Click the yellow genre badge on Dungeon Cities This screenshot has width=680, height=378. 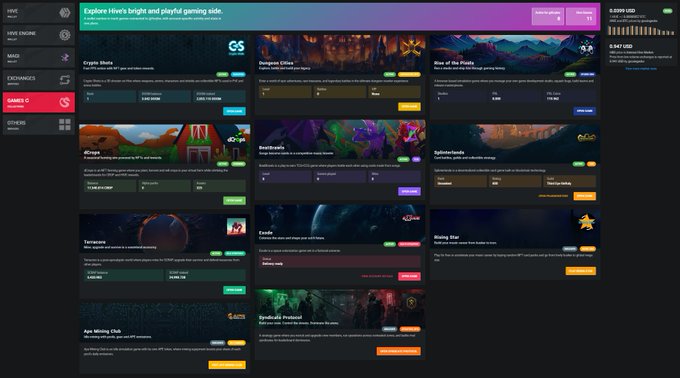tap(409, 74)
